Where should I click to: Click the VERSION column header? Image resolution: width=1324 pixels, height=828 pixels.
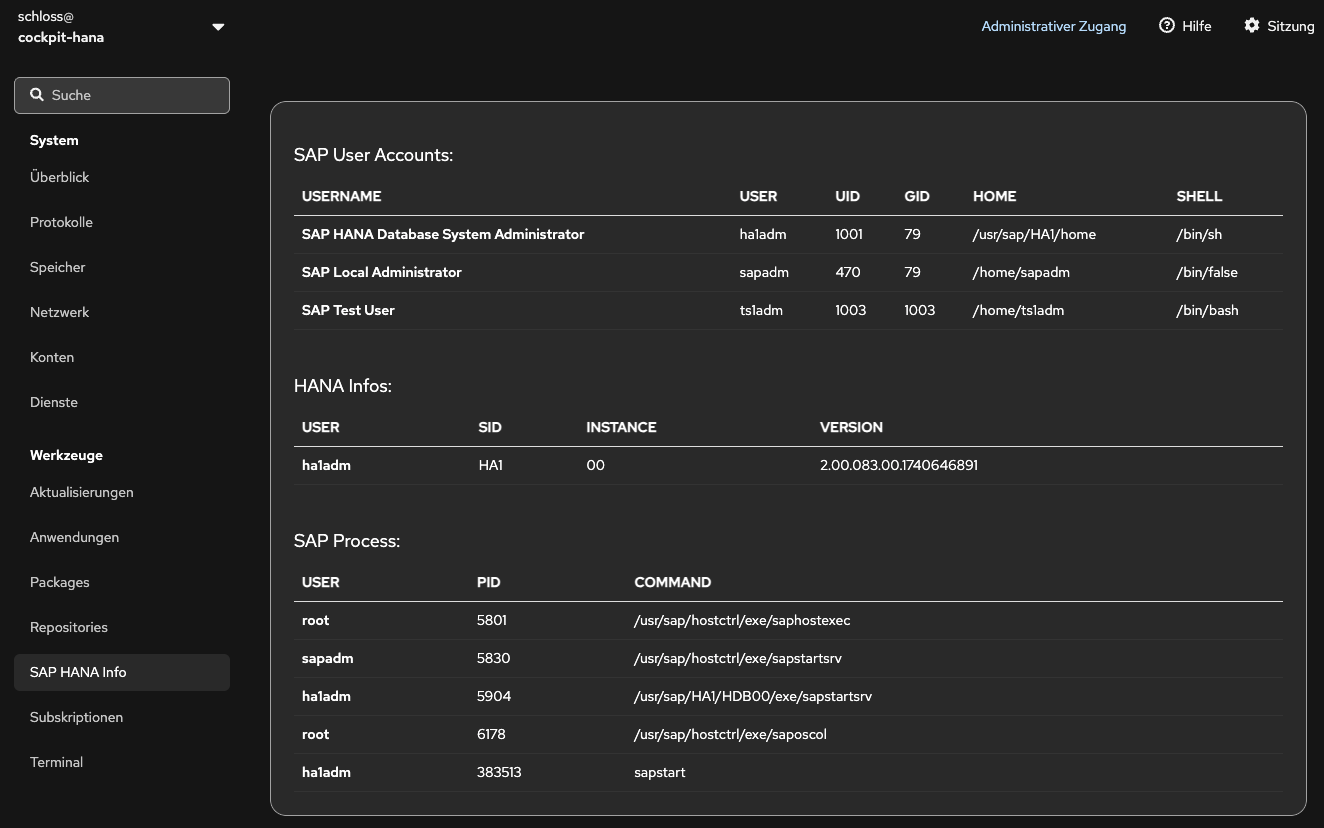851,427
